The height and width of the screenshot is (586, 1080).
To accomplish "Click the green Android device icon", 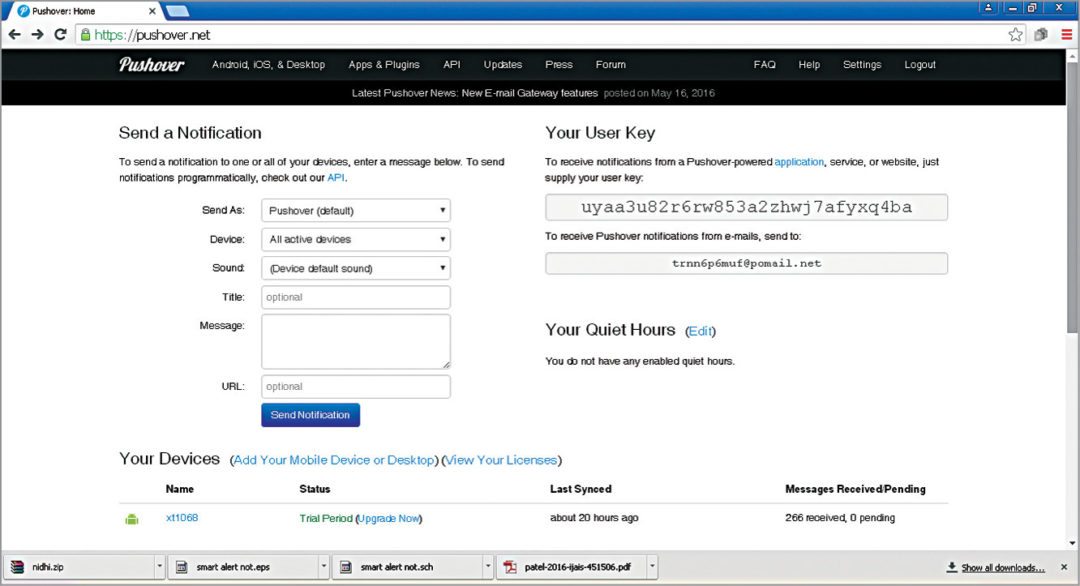I will [x=131, y=519].
